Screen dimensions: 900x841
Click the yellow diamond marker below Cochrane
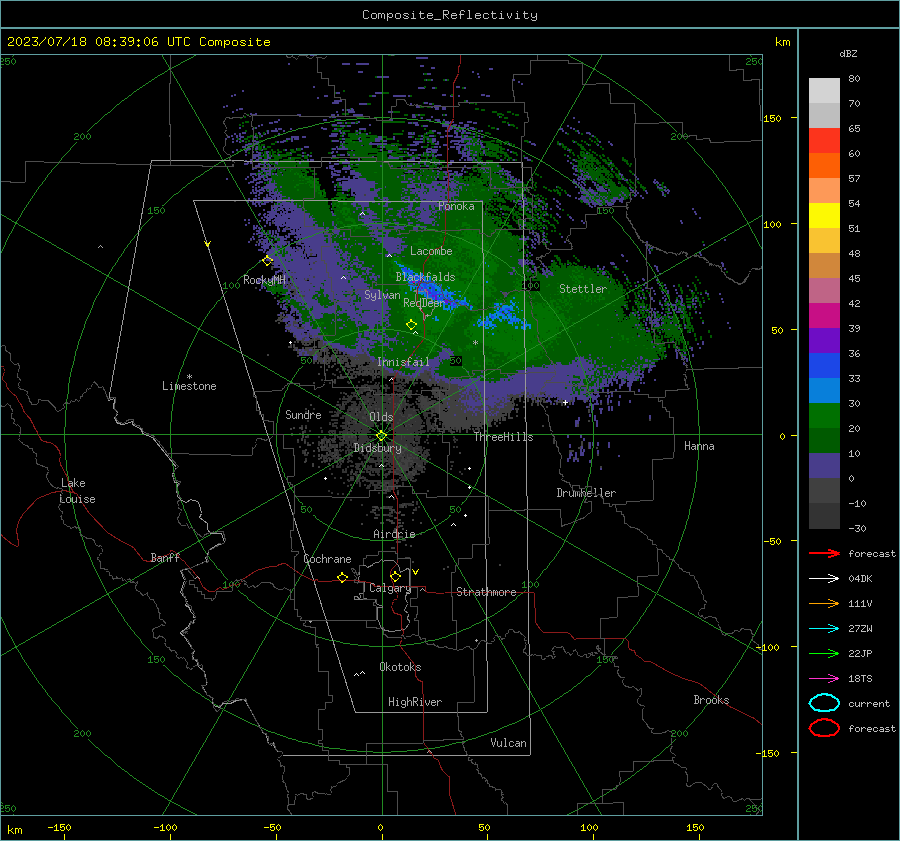point(342,578)
